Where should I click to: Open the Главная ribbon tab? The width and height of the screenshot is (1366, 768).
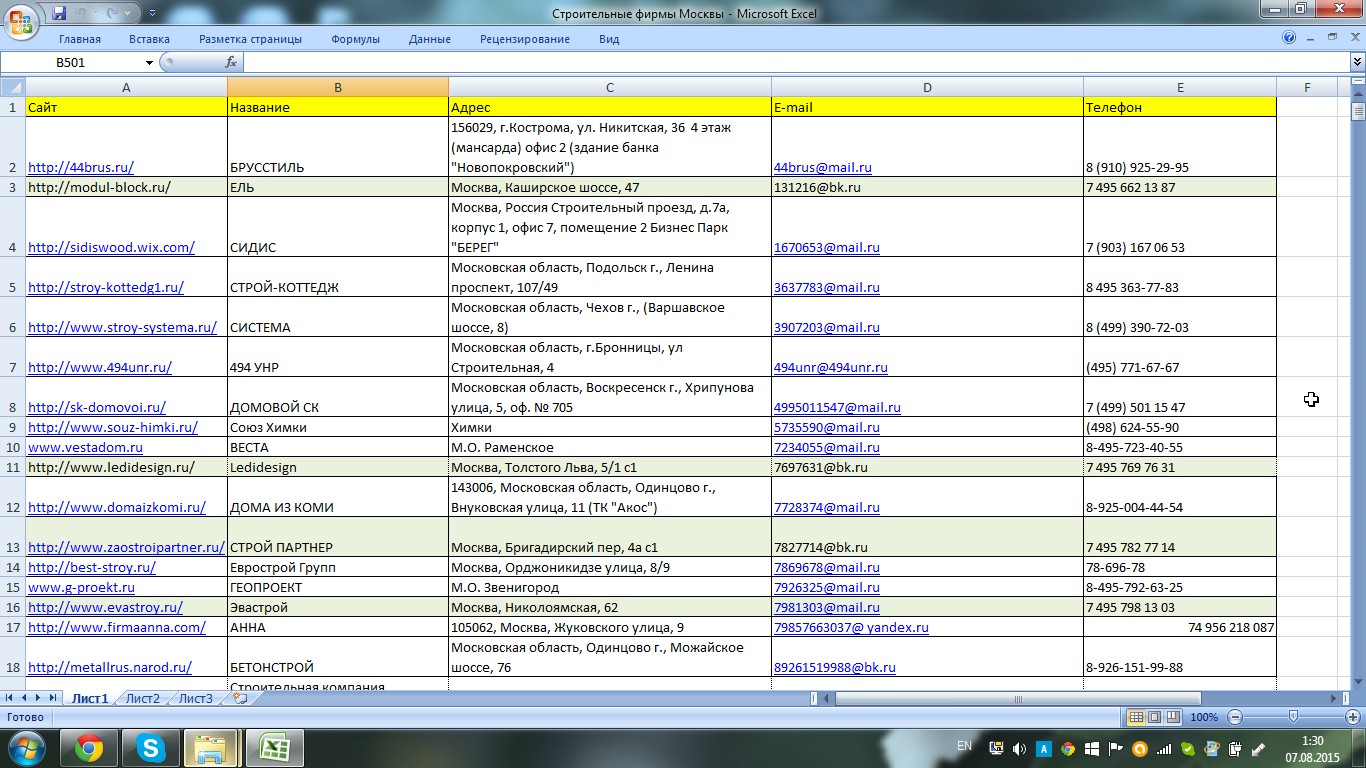tap(80, 39)
